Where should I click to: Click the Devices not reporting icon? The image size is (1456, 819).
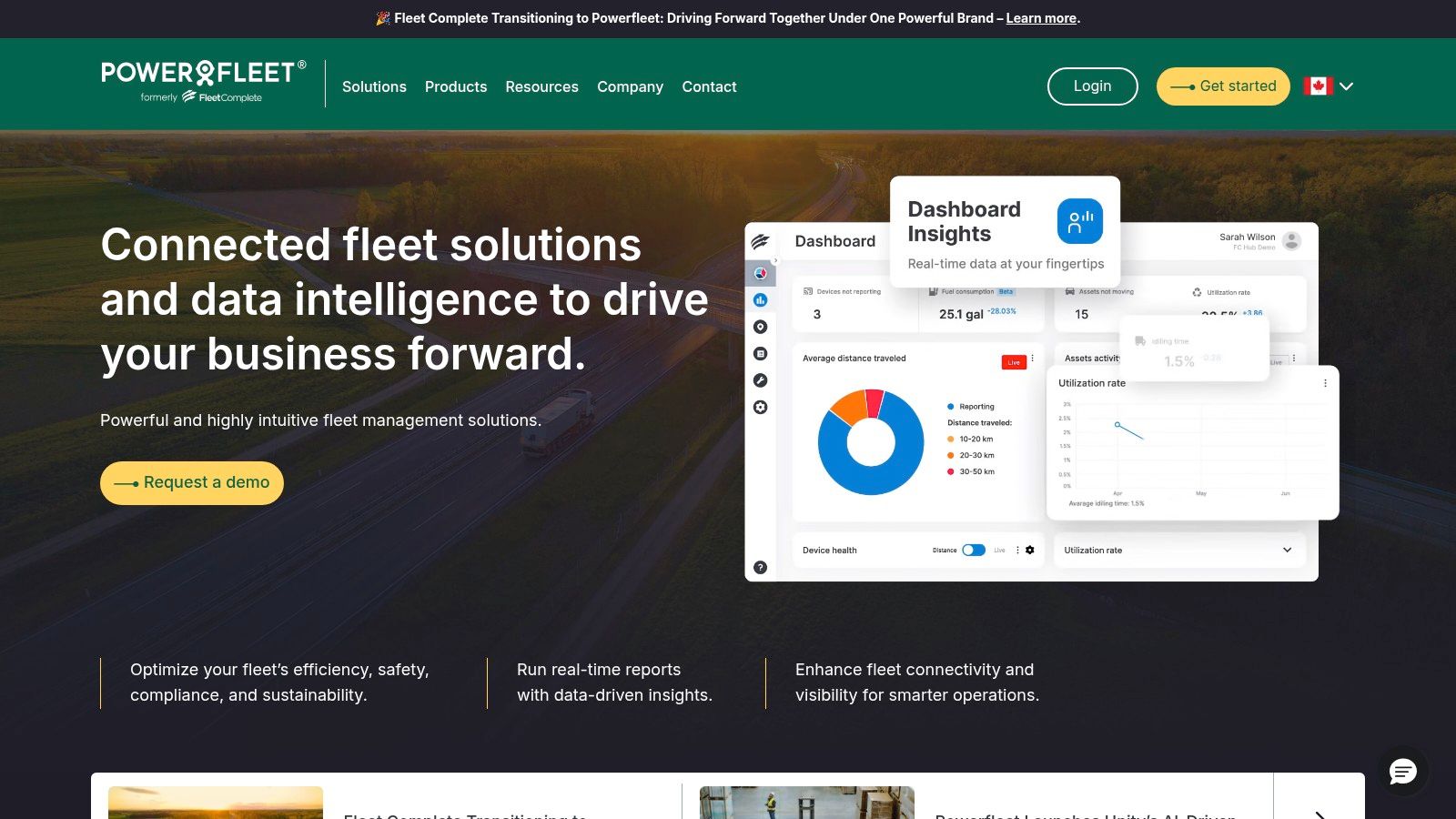click(x=808, y=291)
